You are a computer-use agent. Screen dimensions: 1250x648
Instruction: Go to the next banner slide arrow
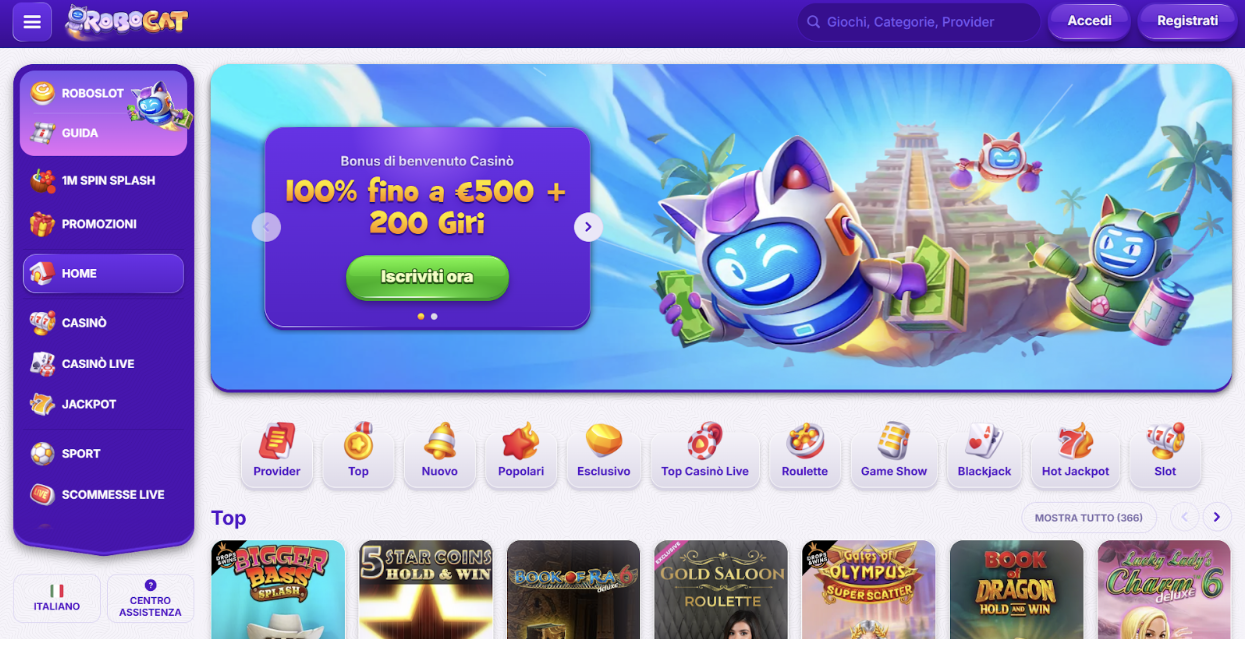(588, 227)
